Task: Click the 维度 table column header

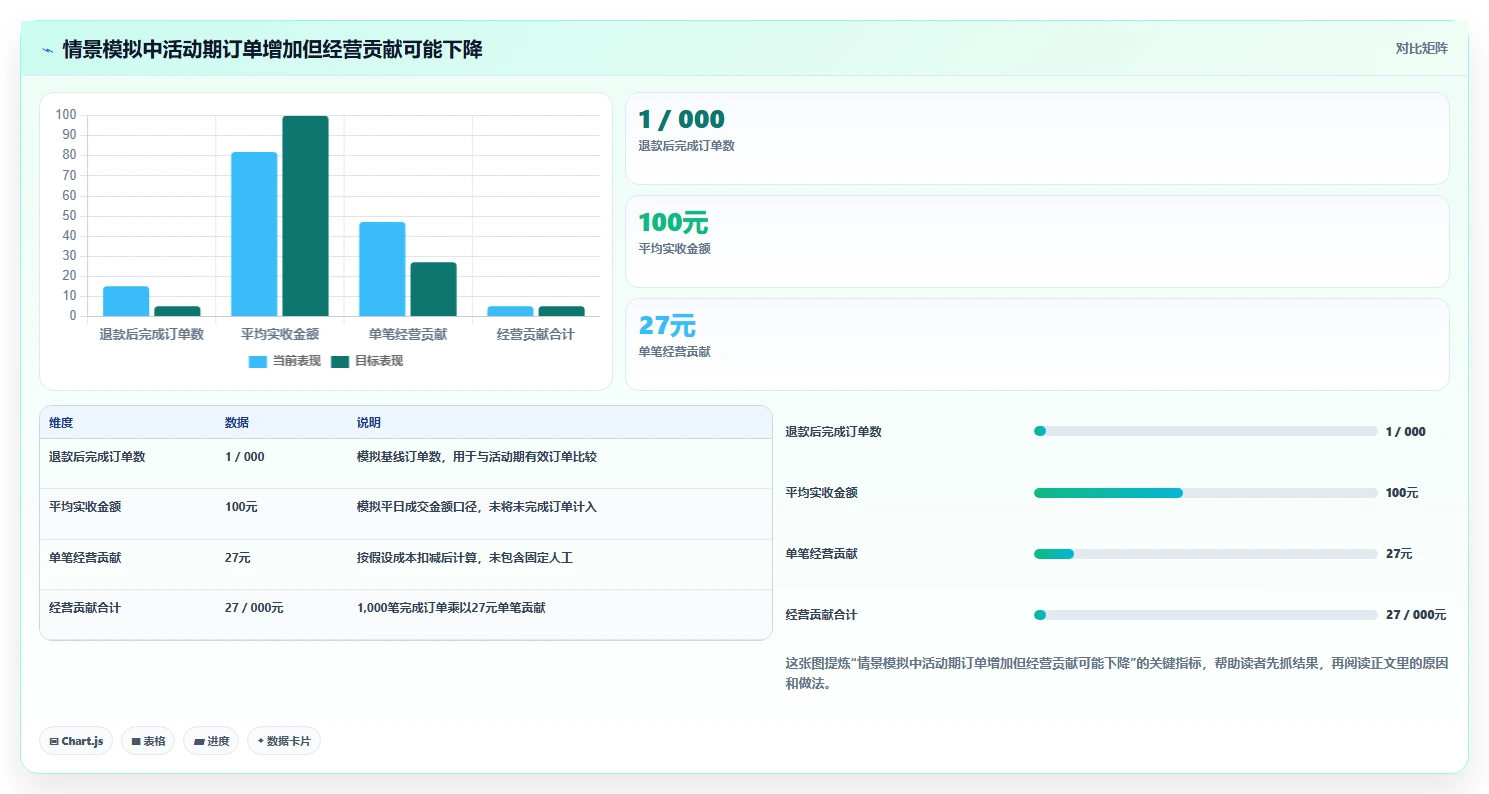Action: pyautogui.click(x=61, y=423)
